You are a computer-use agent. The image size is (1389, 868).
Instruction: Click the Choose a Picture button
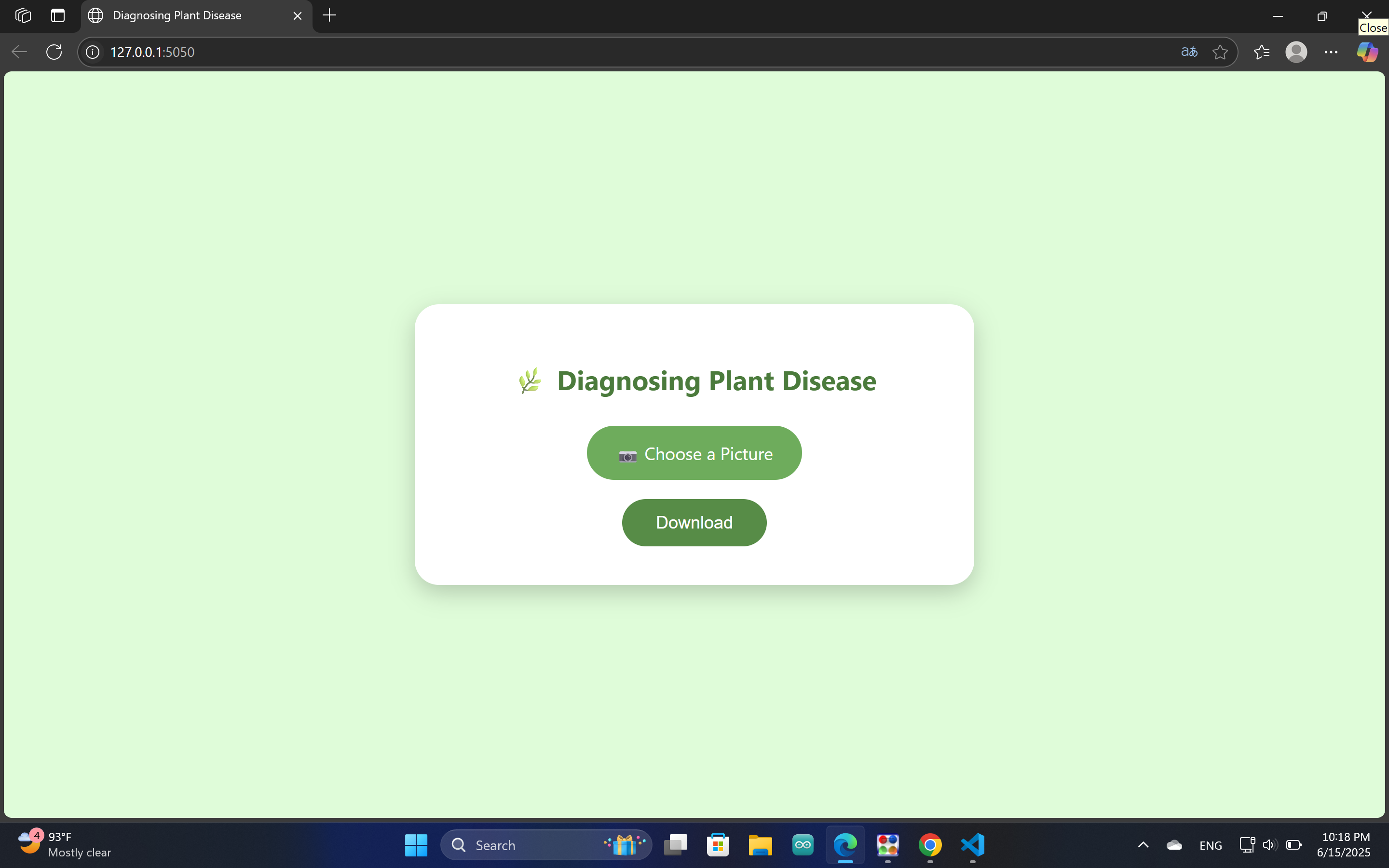click(694, 453)
